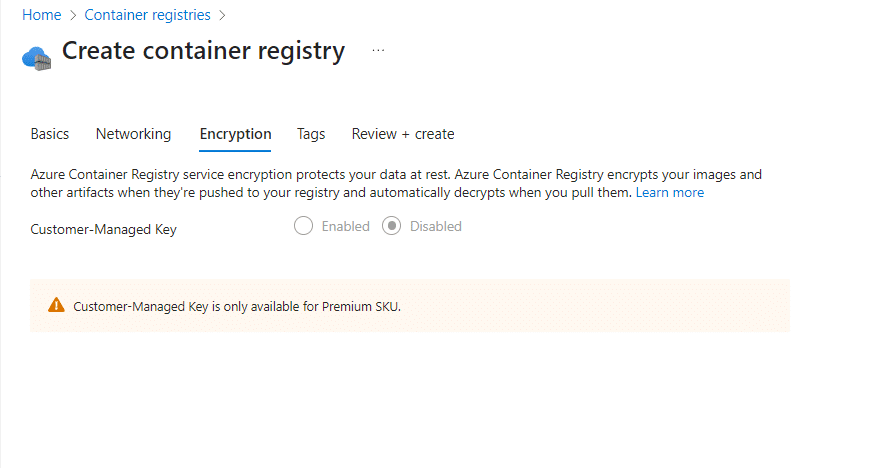Select the Encryption tab

[x=235, y=134]
